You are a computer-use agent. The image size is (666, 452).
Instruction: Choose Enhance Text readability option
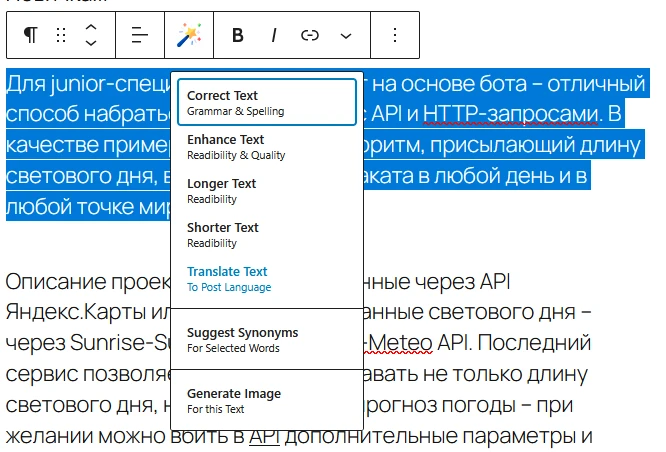click(267, 147)
